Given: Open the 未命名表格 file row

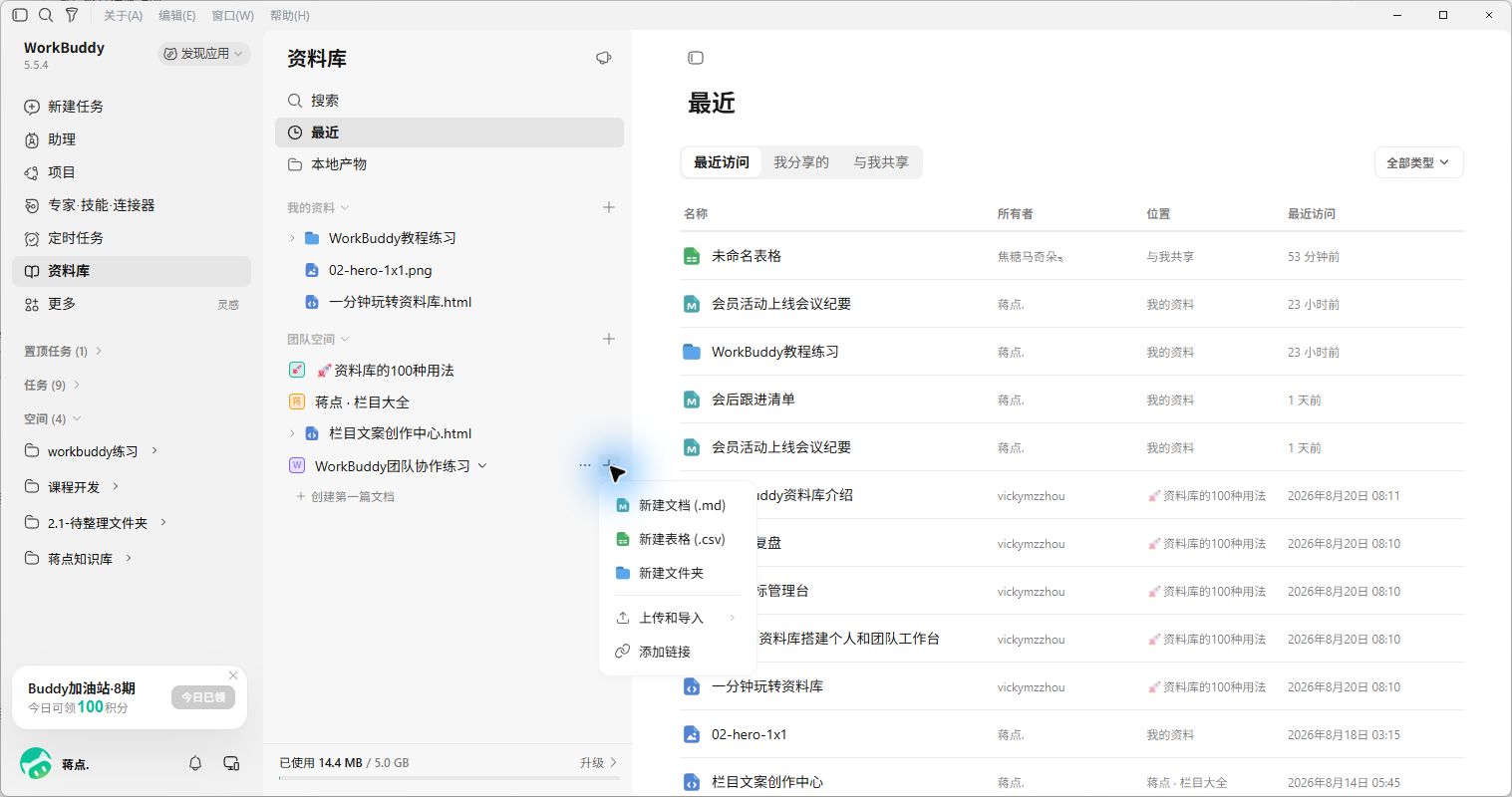Looking at the screenshot, I should click(x=1072, y=256).
